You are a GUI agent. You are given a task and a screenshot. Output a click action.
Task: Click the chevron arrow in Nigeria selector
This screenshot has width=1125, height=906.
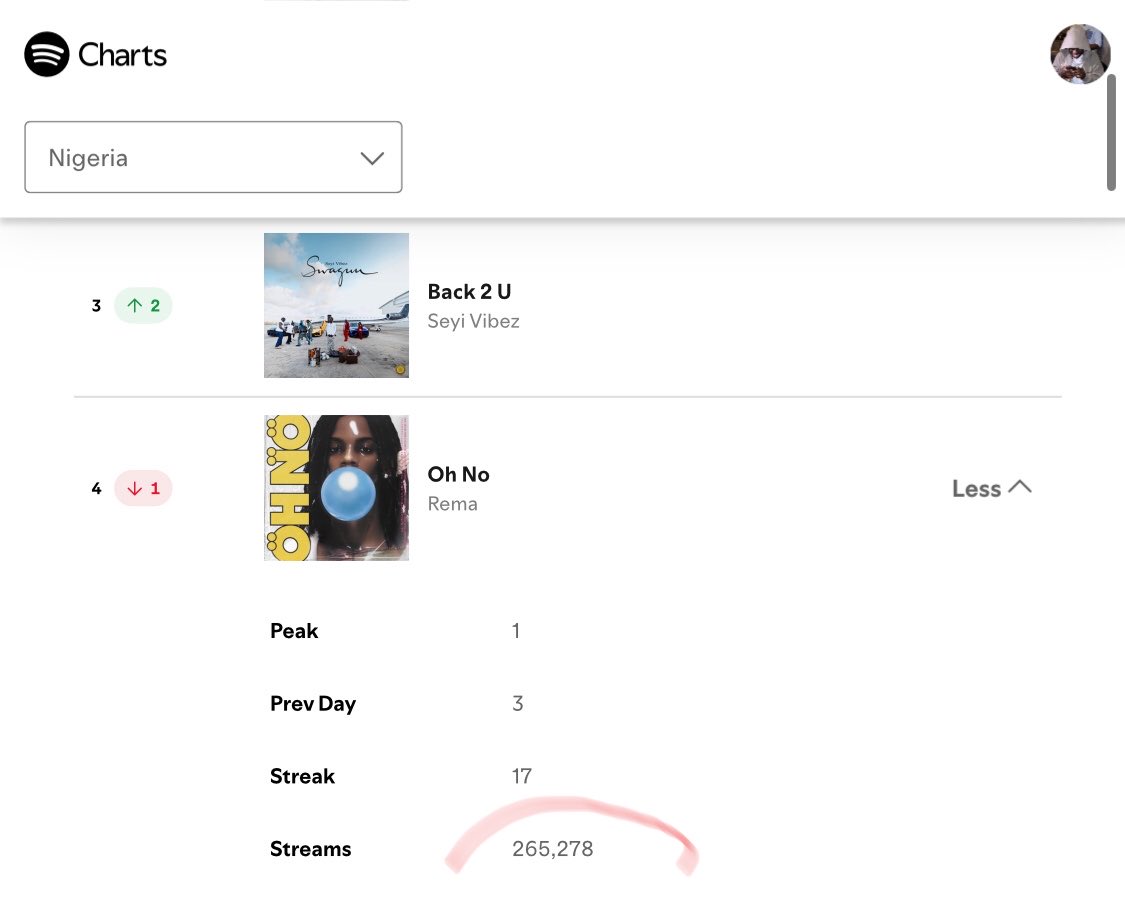(x=372, y=158)
